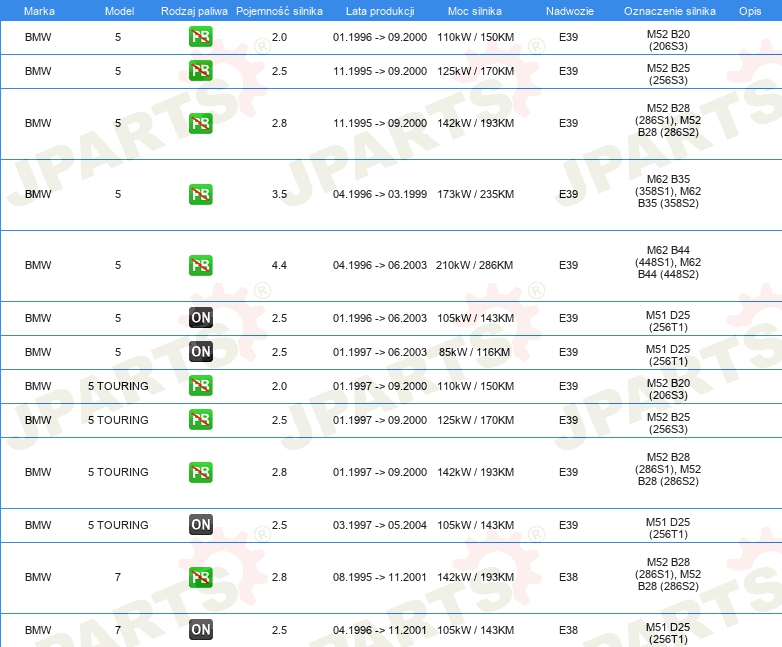Click the power value 173kW / 235KM
782x647 pixels.
476,194
